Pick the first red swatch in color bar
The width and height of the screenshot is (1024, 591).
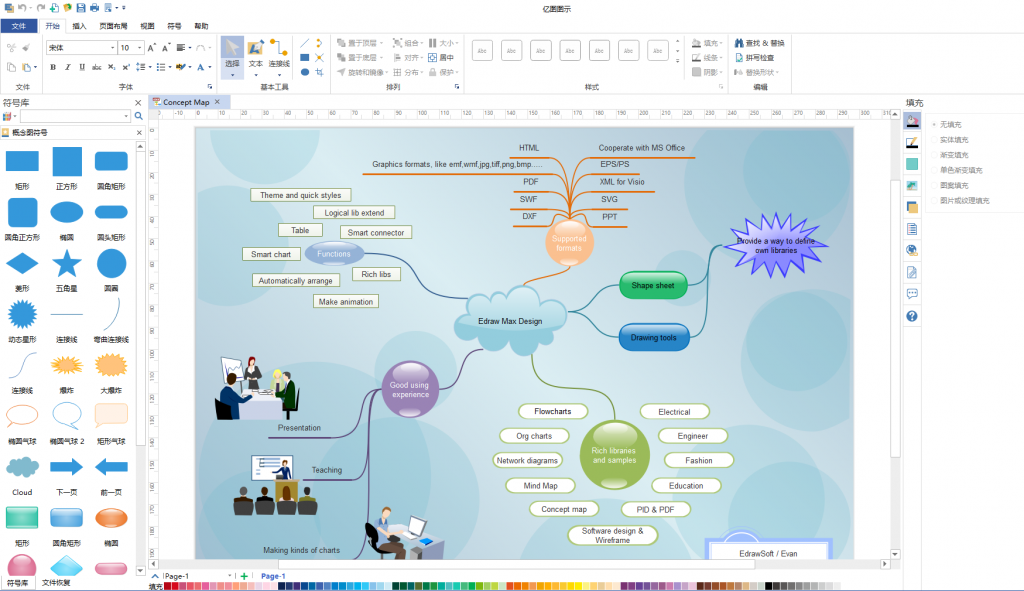point(168,586)
